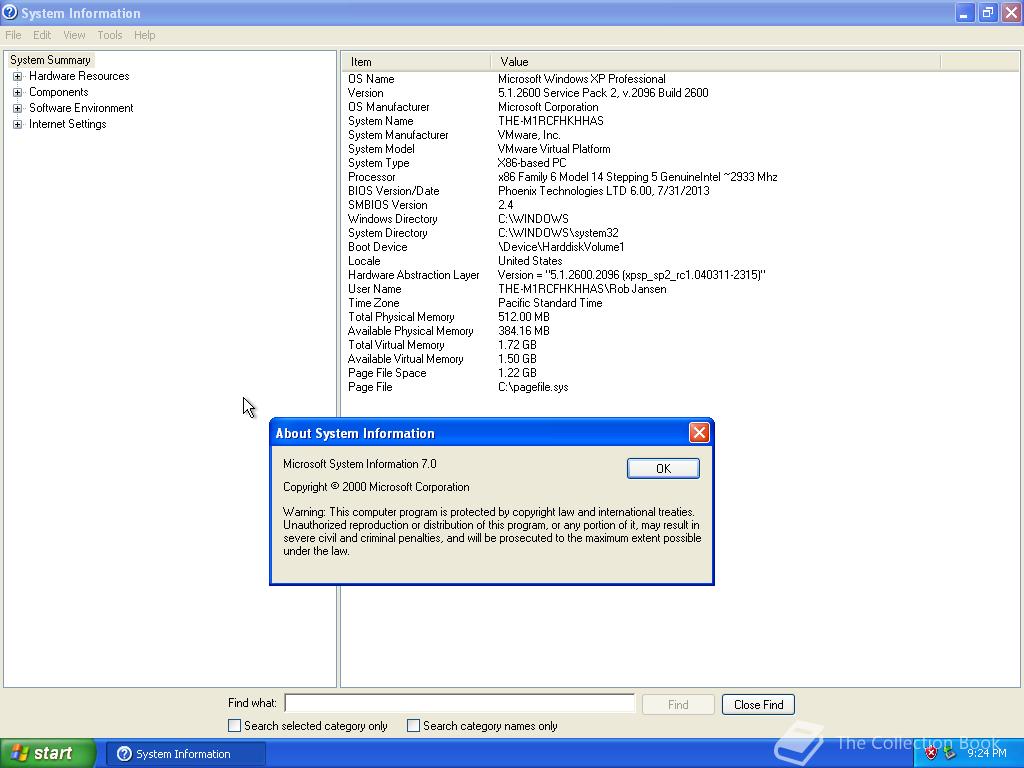Click the C:\pagefile.sys value
The height and width of the screenshot is (768, 1024).
[533, 387]
